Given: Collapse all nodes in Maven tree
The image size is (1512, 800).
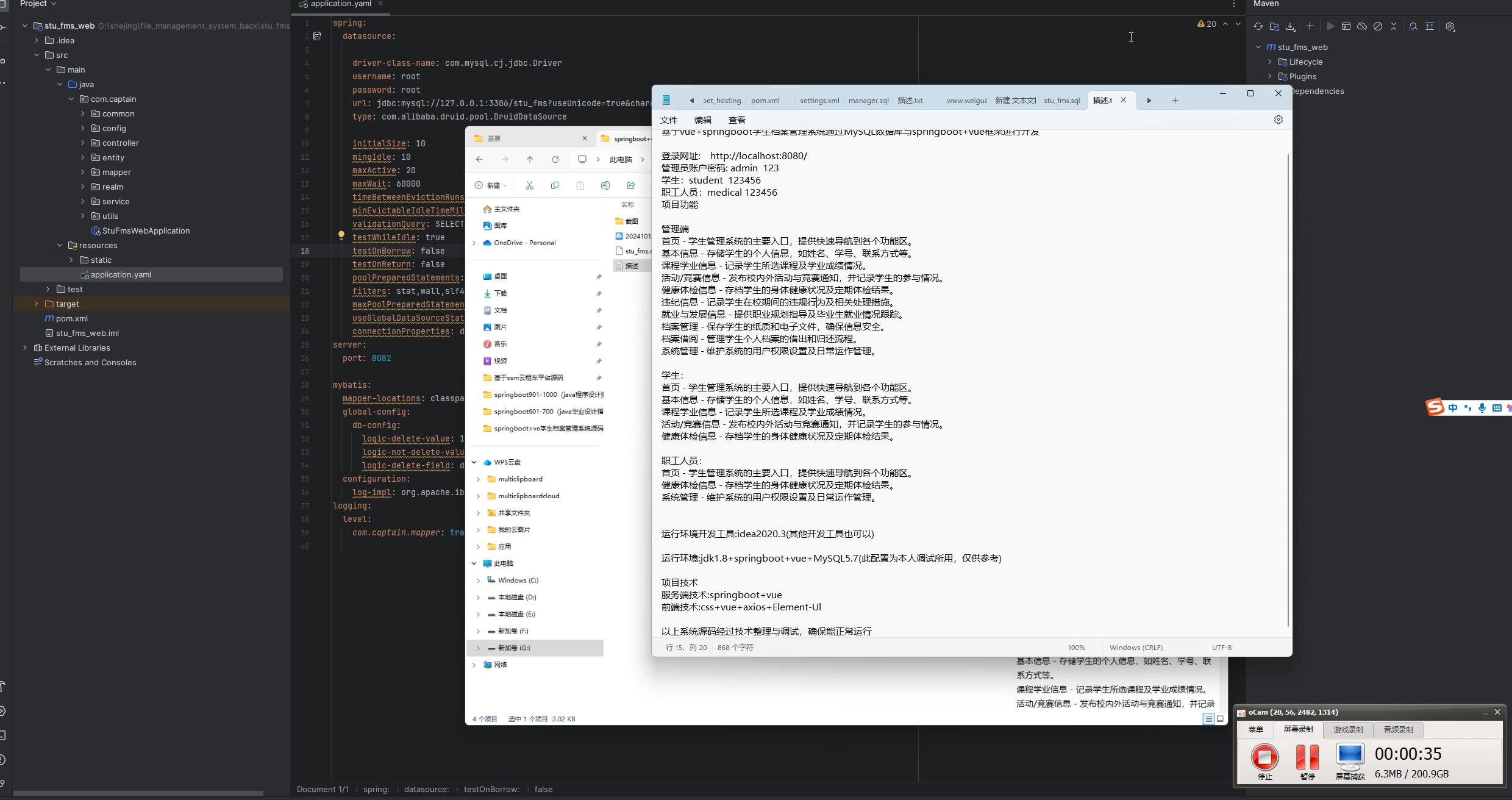Looking at the screenshot, I should [x=1394, y=26].
